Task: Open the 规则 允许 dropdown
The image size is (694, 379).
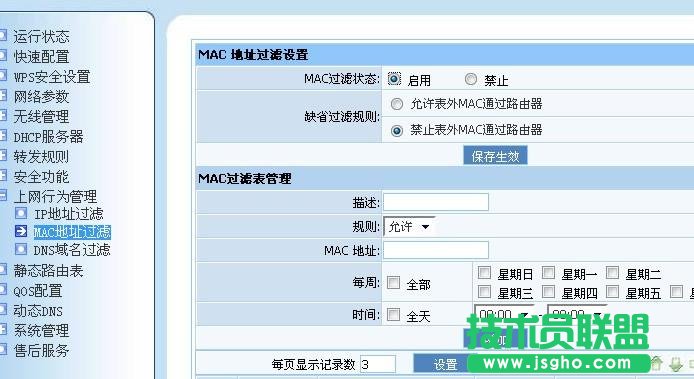Action: [409, 227]
